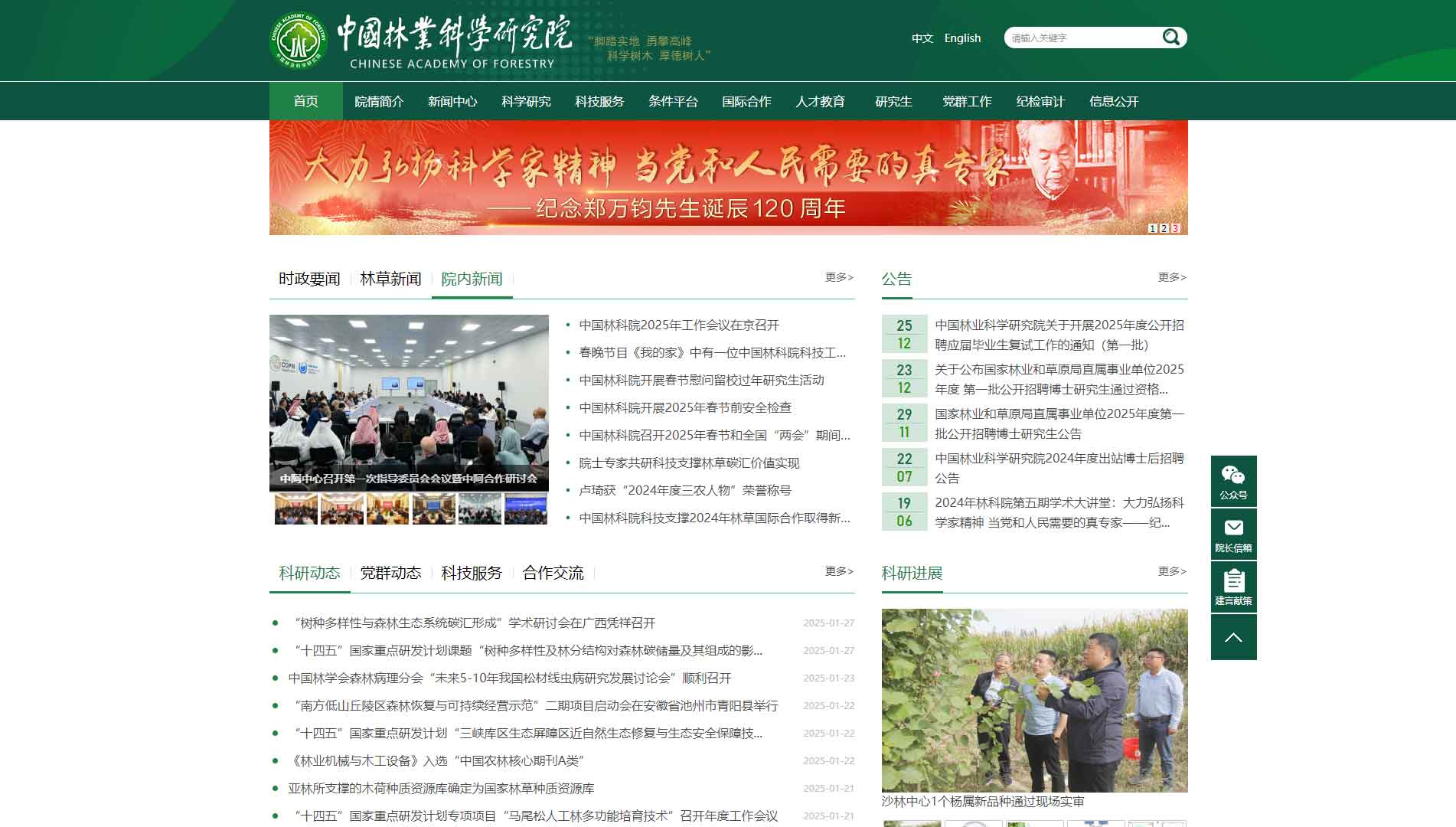This screenshot has height=827, width=1456.
Task: Click the search magnifier icon
Action: pos(1170,37)
